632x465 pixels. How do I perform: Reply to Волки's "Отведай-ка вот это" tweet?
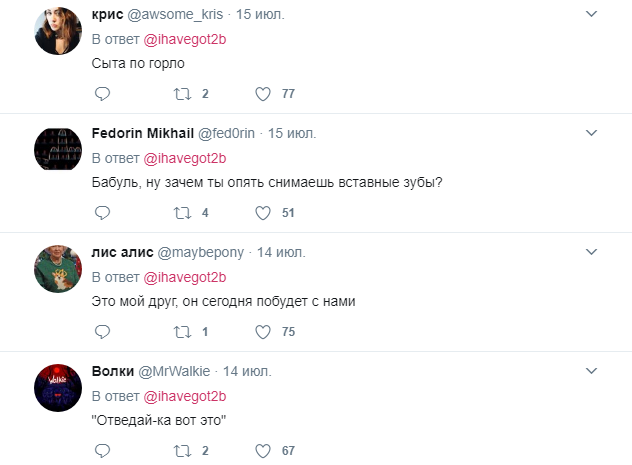[101, 450]
